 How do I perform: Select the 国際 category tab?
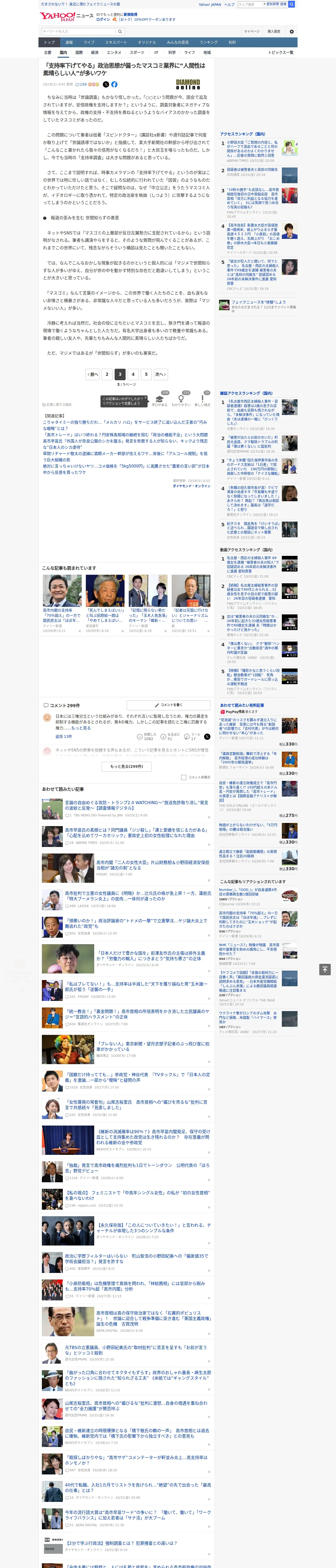pyautogui.click(x=79, y=52)
